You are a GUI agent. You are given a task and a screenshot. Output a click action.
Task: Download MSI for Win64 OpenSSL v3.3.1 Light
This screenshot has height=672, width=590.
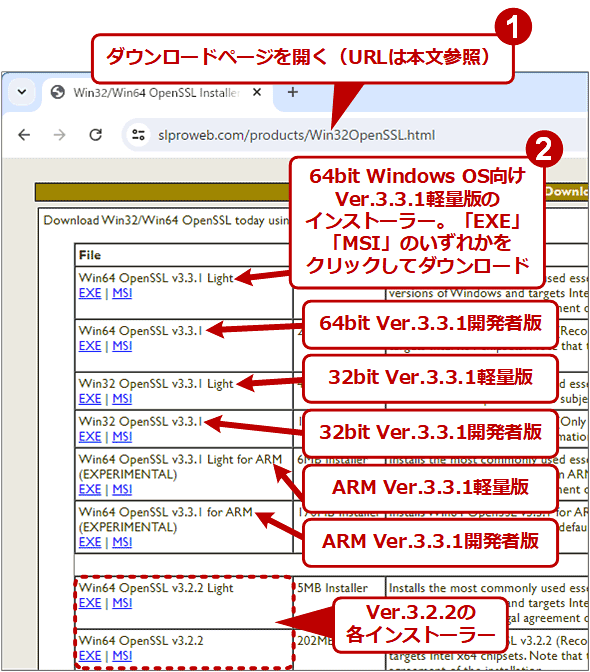(x=122, y=293)
